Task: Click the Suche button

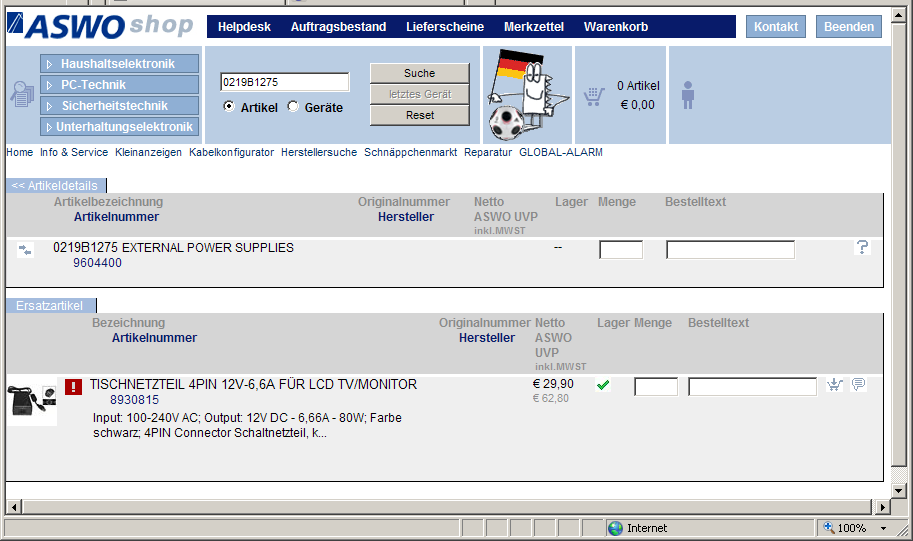Action: (x=419, y=73)
